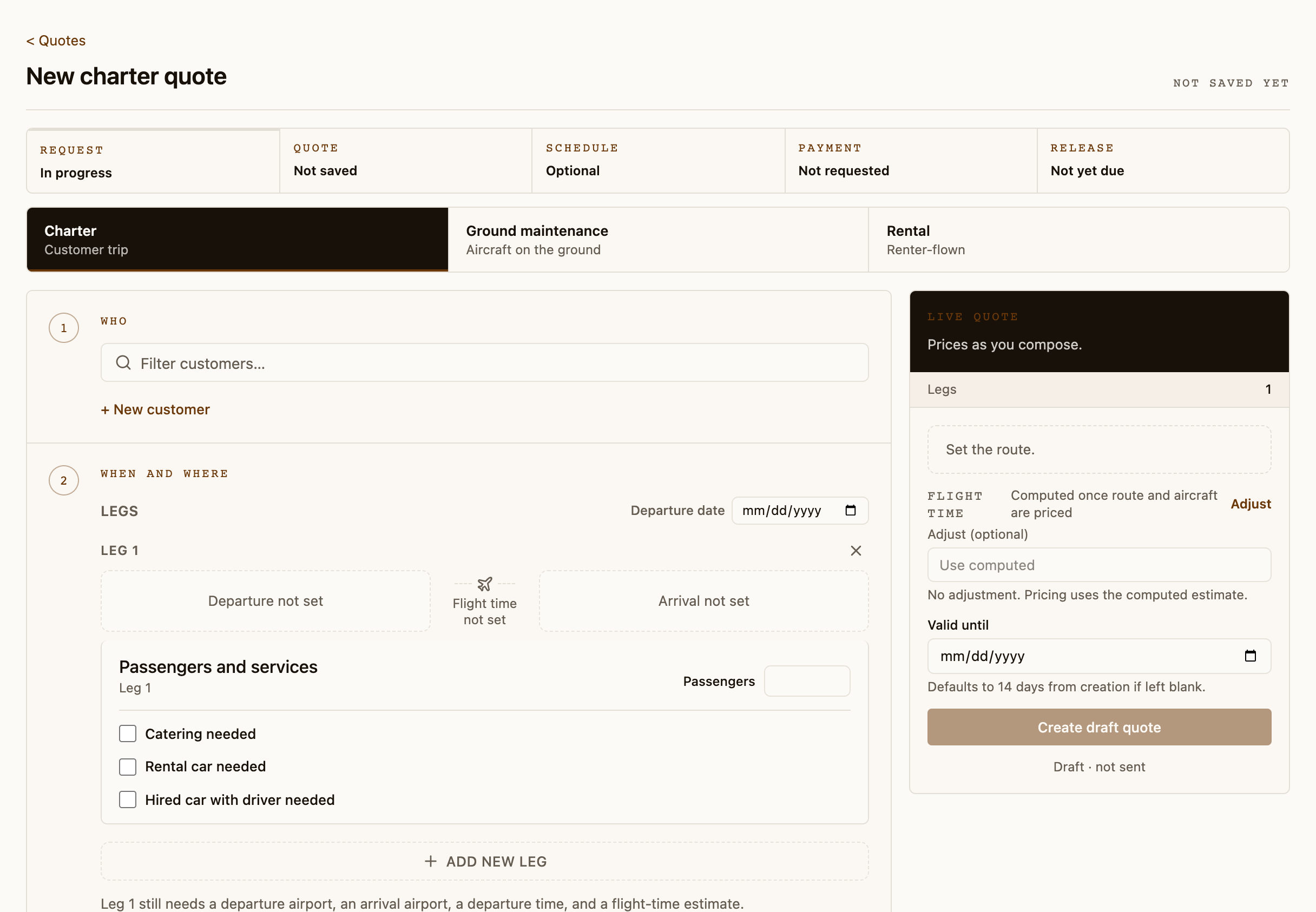The height and width of the screenshot is (912, 1316).
Task: Click the 'Passengers and services' heading
Action: pos(219,667)
